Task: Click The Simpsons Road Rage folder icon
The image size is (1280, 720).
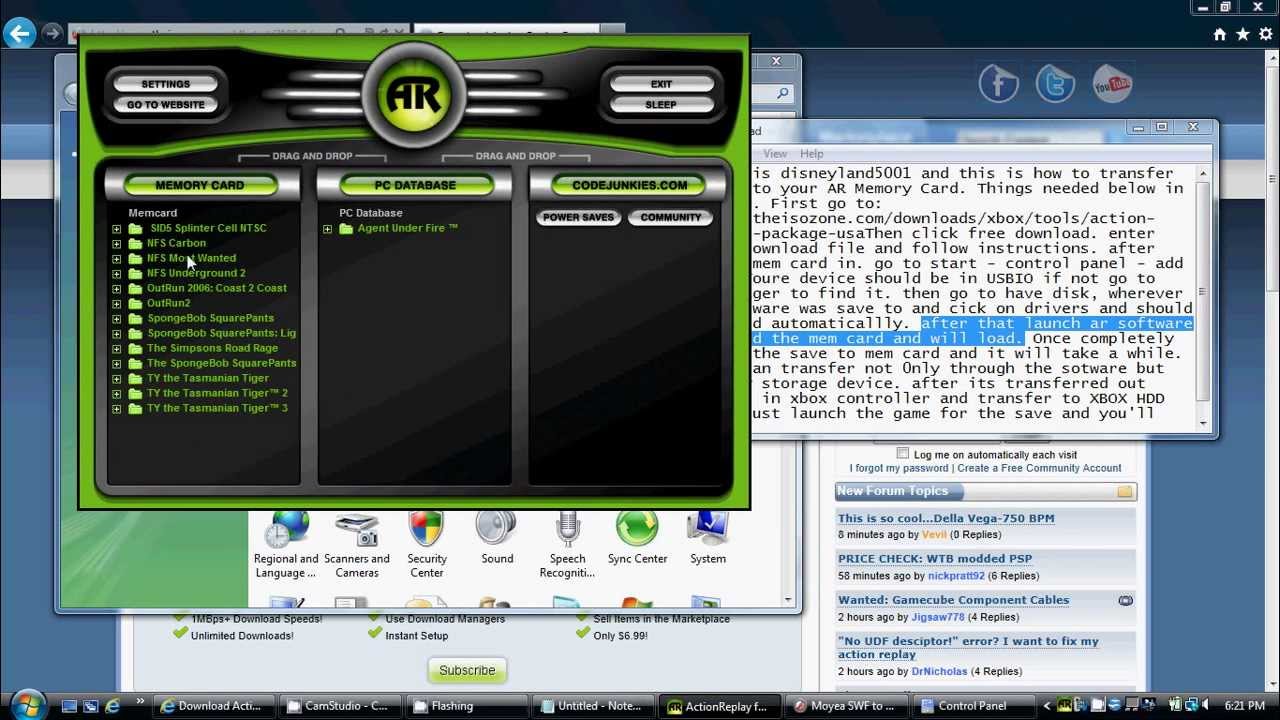Action: [136, 348]
